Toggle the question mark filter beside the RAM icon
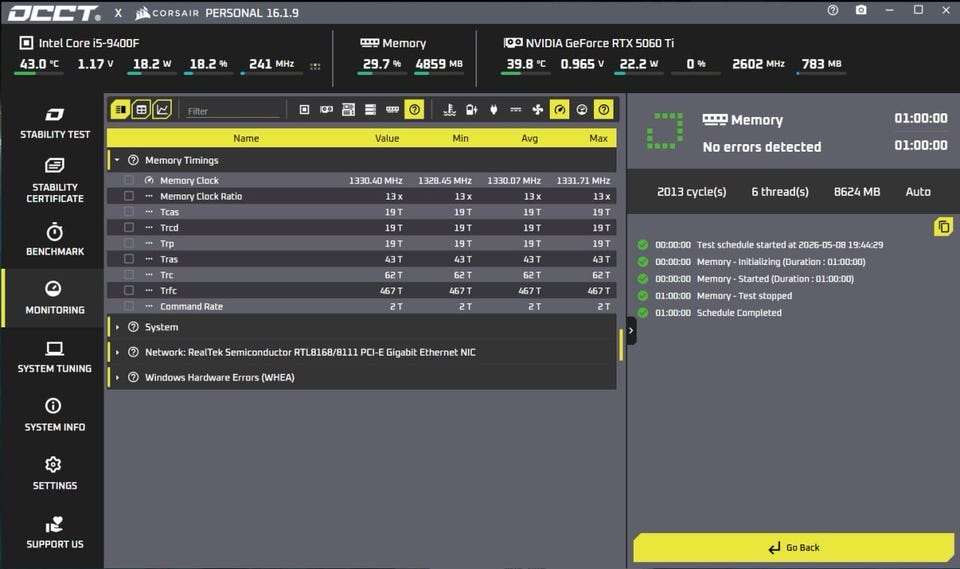This screenshot has width=960, height=569. pyautogui.click(x=414, y=110)
